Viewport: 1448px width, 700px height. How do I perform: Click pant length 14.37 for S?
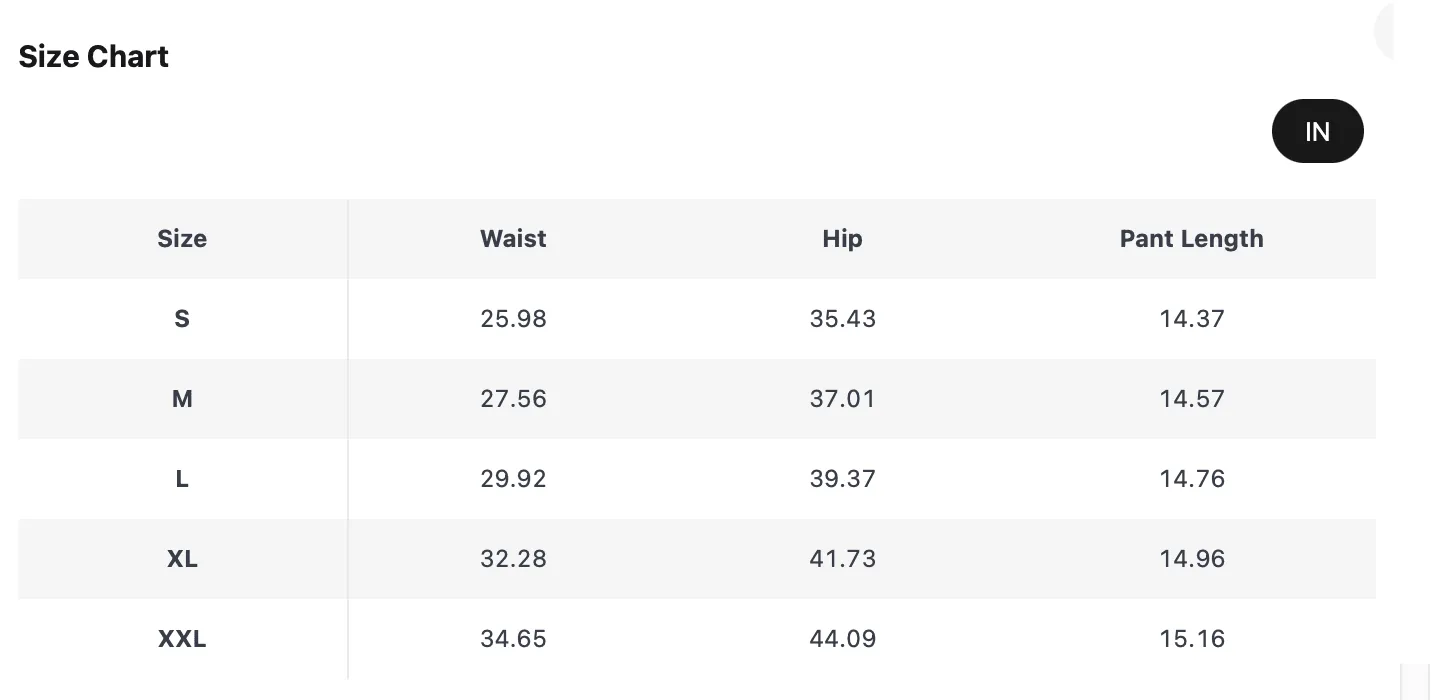point(1192,319)
